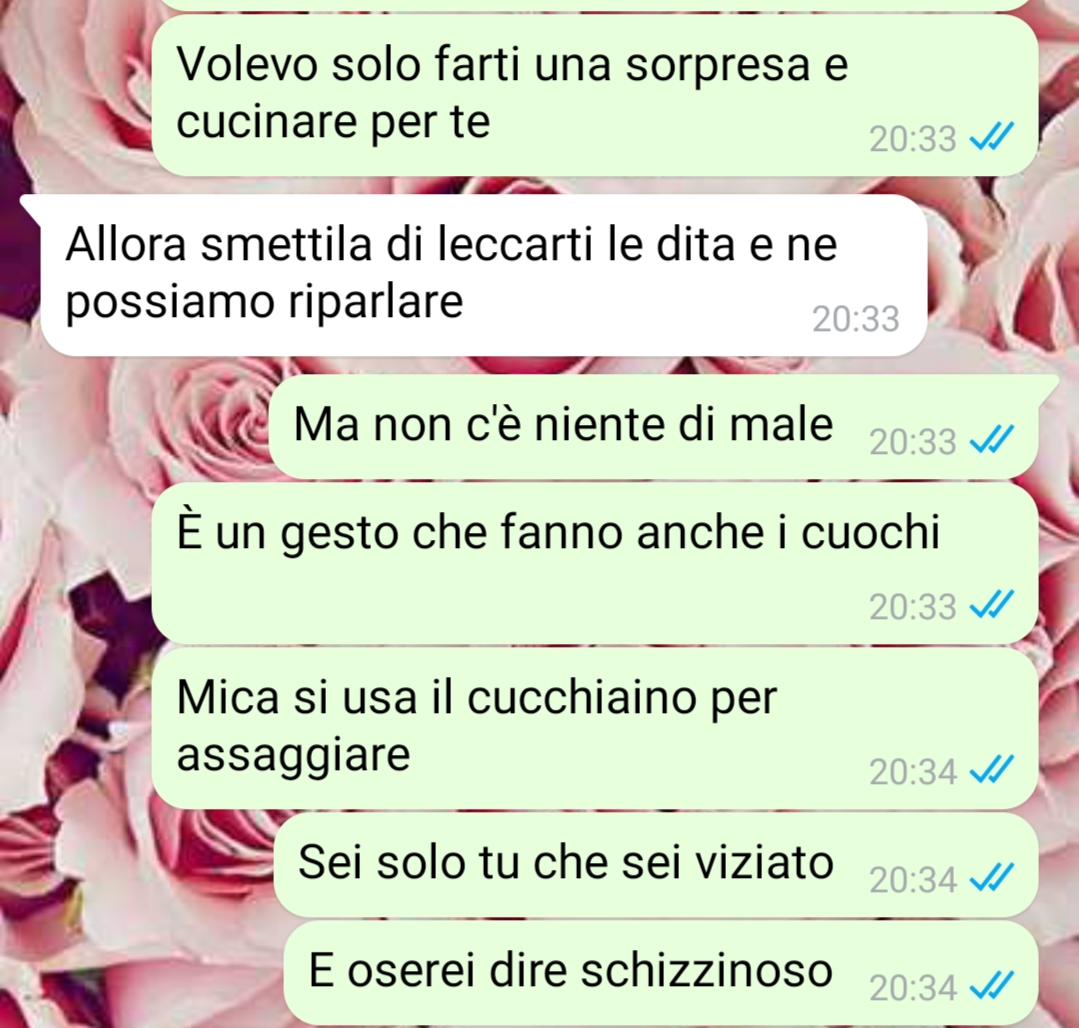The width and height of the screenshot is (1079, 1028).
Task: Select the 'Sei solo tu che sei viziato' bubble
Action: [656, 865]
